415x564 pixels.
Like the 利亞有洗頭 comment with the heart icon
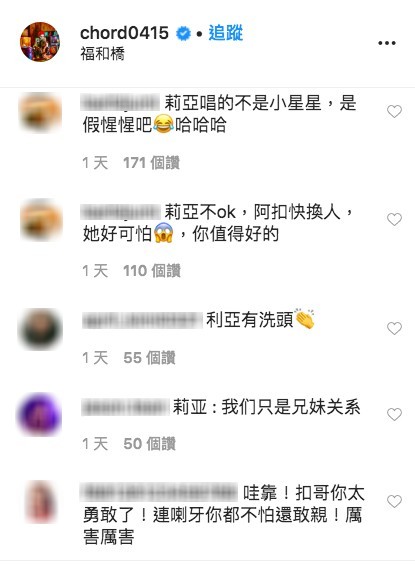tap(394, 328)
